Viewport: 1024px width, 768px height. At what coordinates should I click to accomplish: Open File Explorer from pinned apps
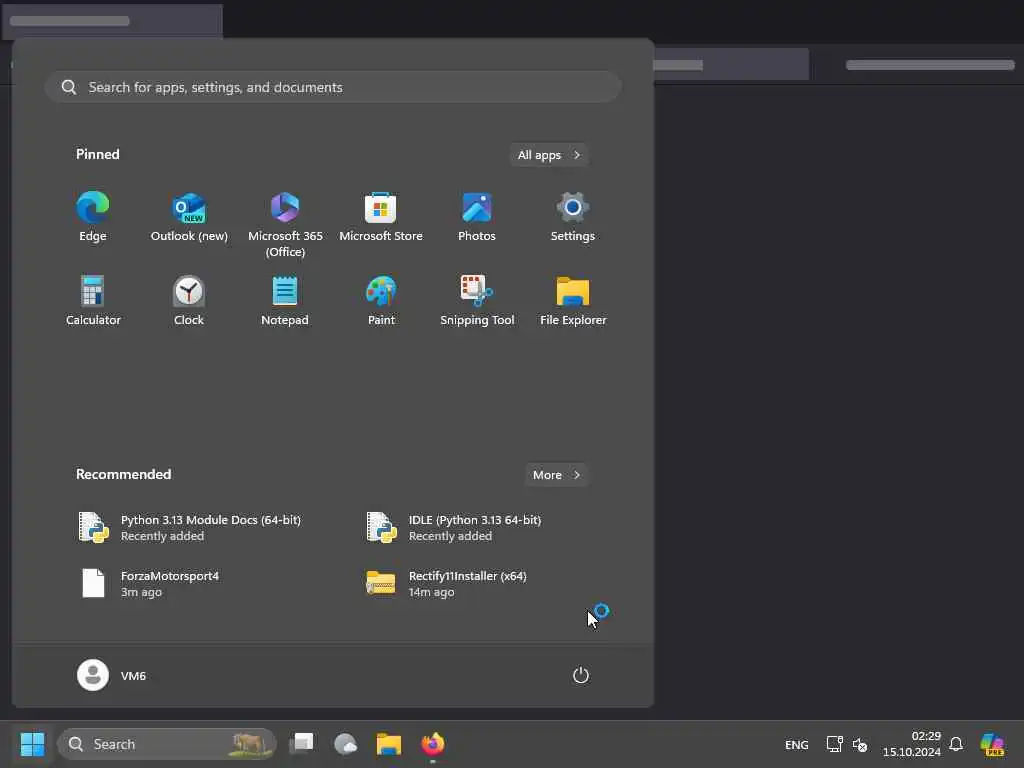[573, 301]
